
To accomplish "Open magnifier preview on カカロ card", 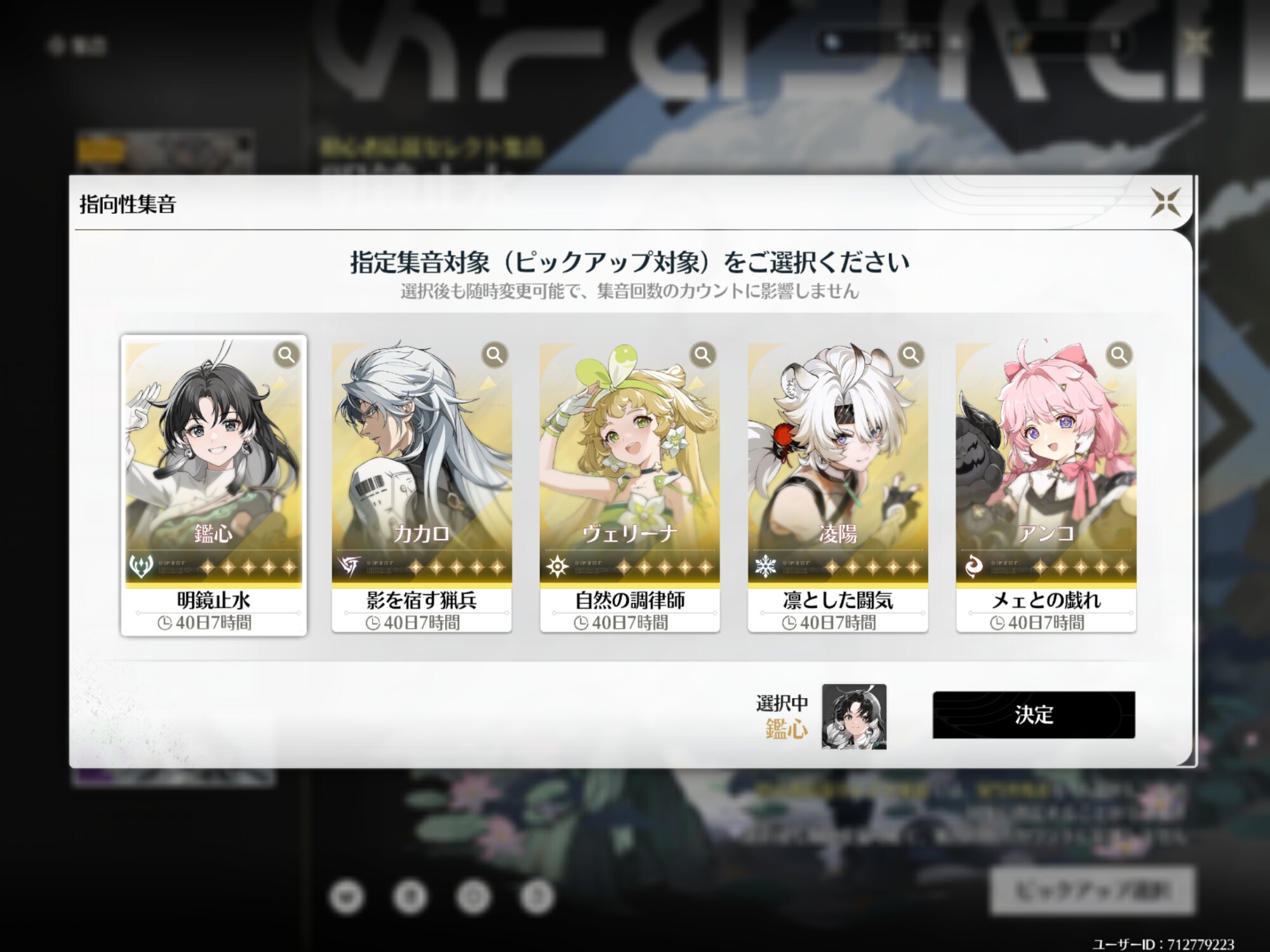I will coord(495,354).
